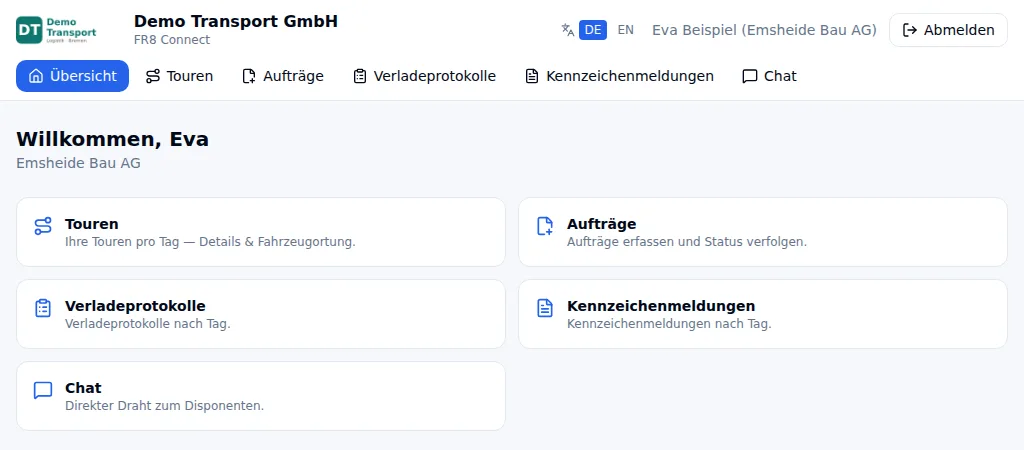The width and height of the screenshot is (1024, 450).
Task: Click the home icon in Übersicht tab
Action: [x=37, y=76]
